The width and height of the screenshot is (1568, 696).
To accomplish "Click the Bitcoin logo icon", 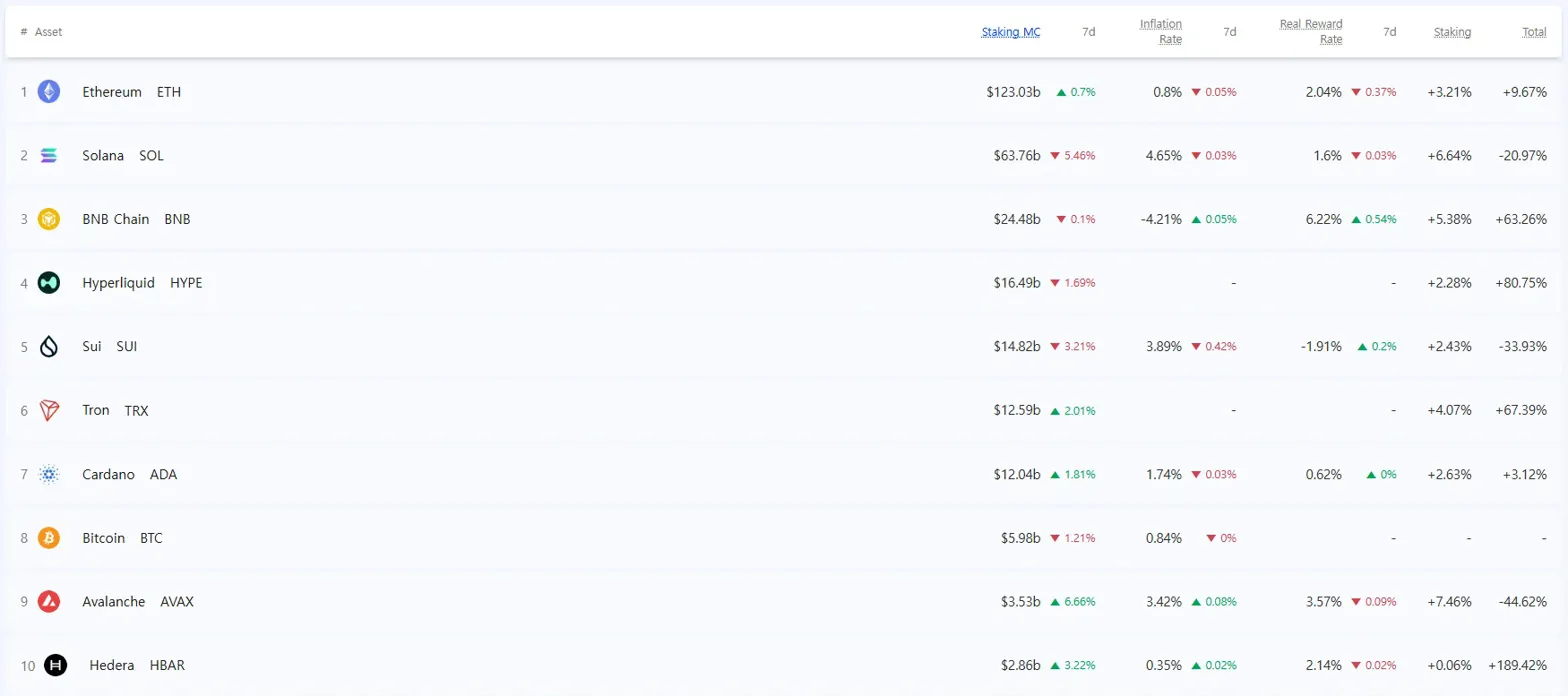I will coord(48,538).
